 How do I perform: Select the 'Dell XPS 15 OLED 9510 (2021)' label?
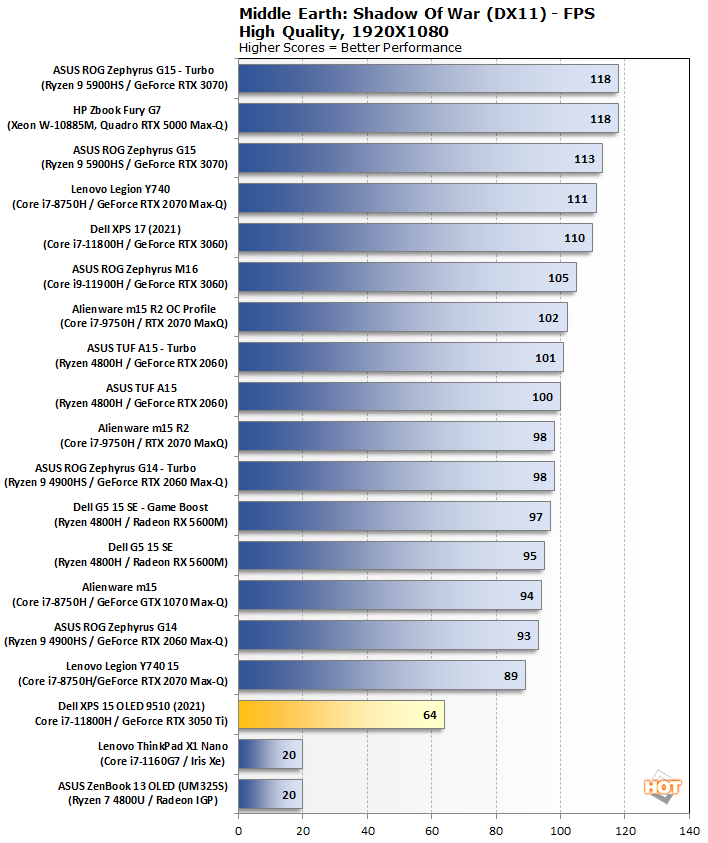point(131,706)
